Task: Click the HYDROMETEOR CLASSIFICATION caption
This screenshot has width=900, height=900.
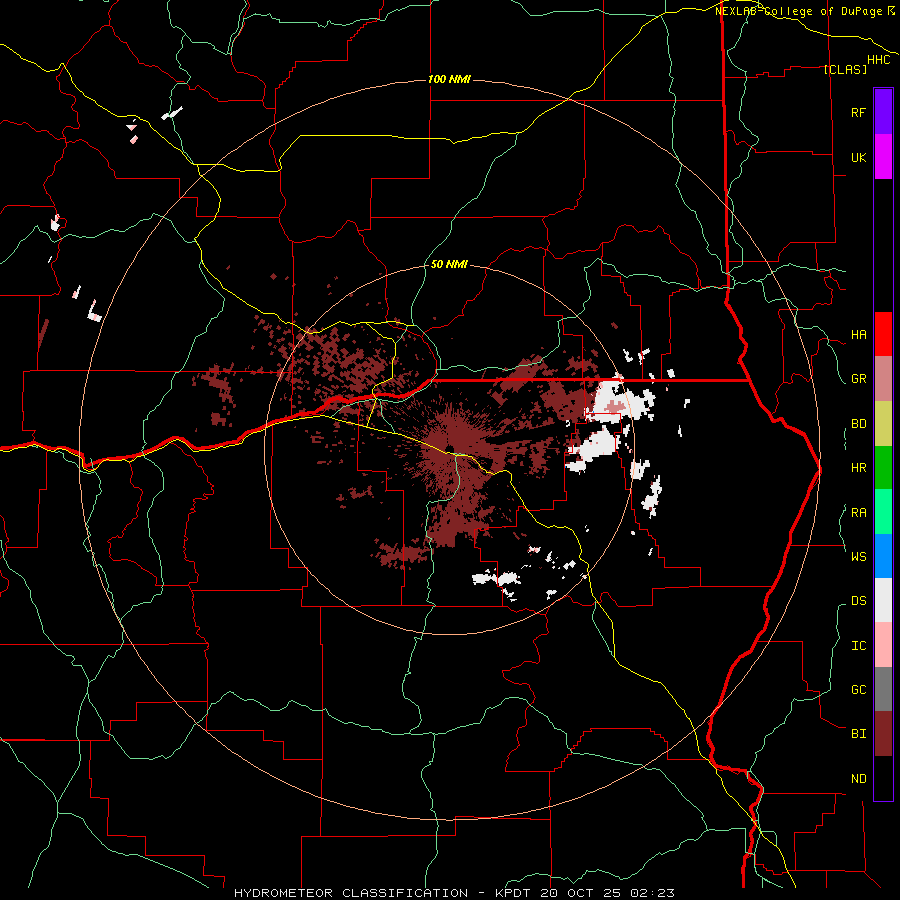Action: click(x=351, y=893)
